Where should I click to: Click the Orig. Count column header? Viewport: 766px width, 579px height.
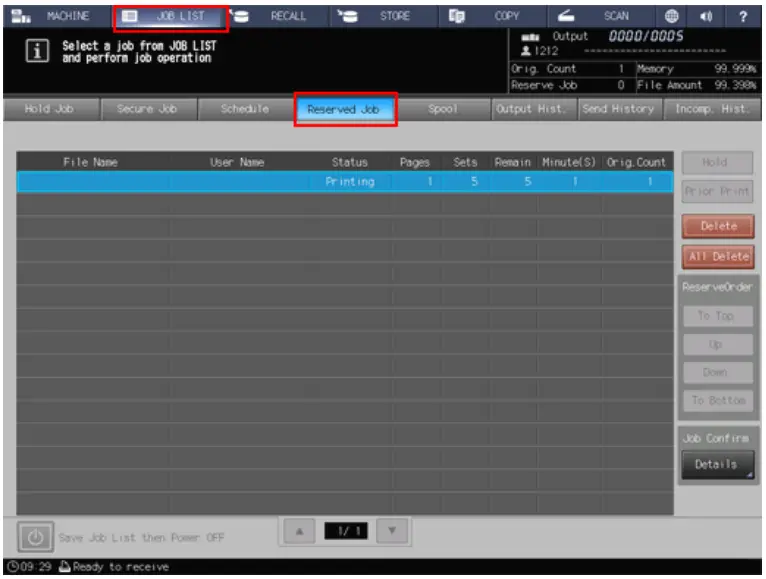pos(636,162)
